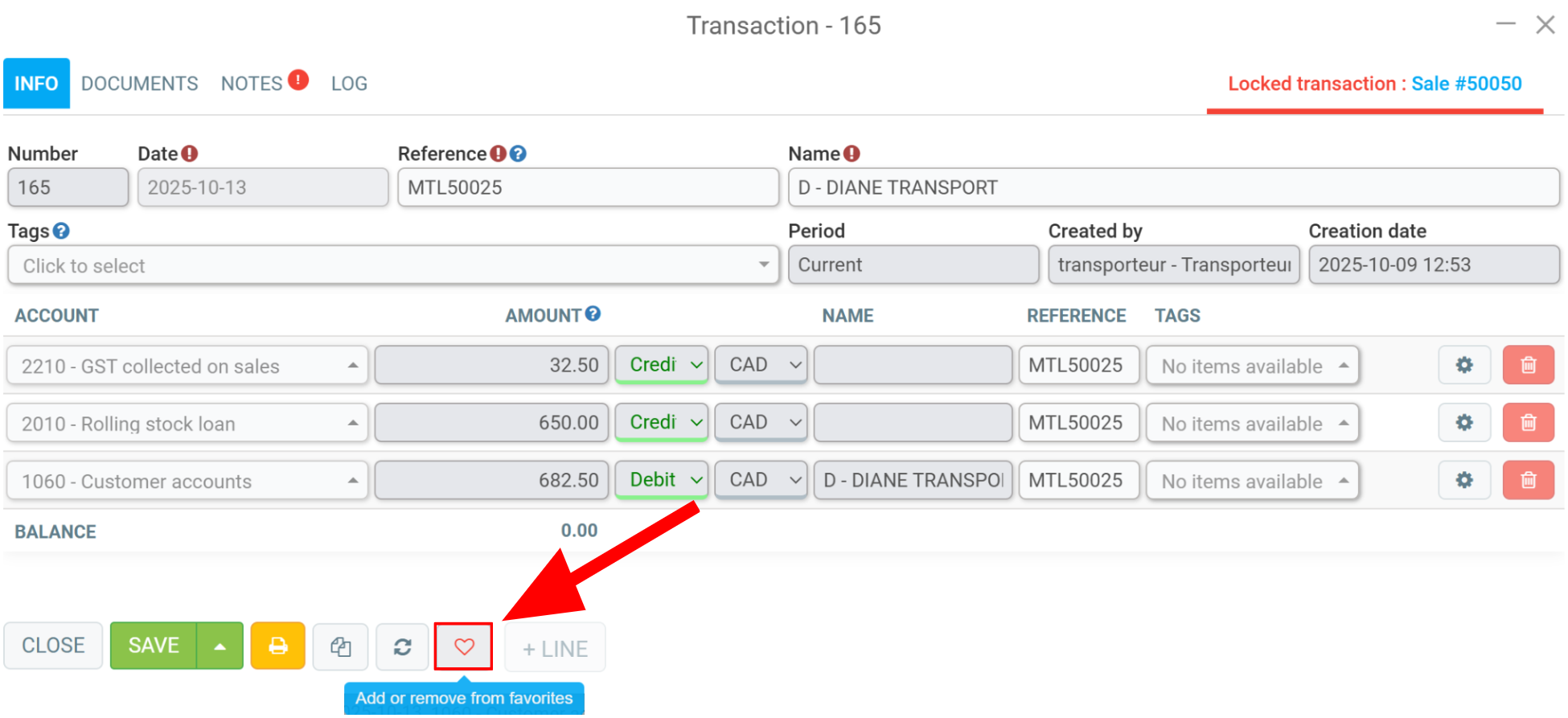Open gear settings for Customer accounts line
This screenshot has width=1568, height=718.
tap(1464, 480)
